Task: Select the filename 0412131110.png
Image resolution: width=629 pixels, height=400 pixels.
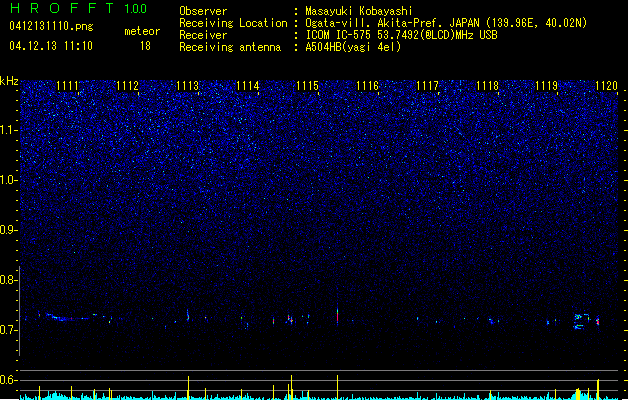Action: 51,26
